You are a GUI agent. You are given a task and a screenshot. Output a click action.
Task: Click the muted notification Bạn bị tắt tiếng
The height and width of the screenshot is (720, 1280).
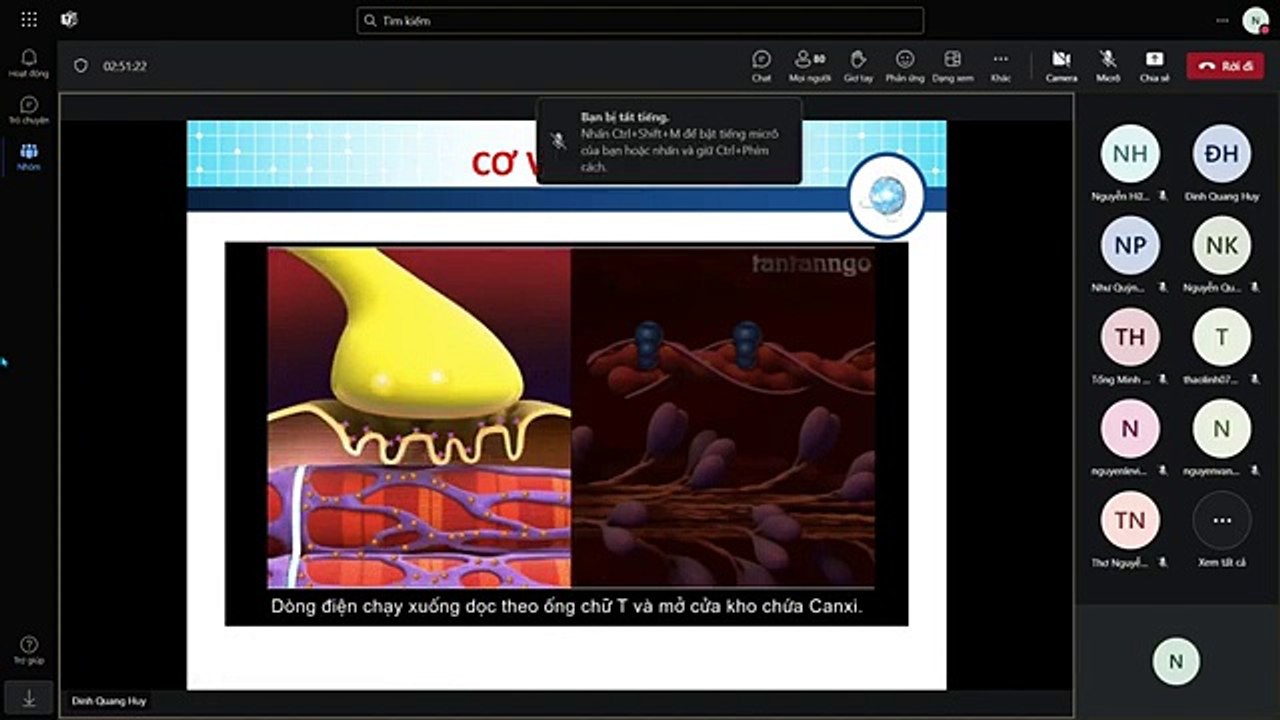669,141
